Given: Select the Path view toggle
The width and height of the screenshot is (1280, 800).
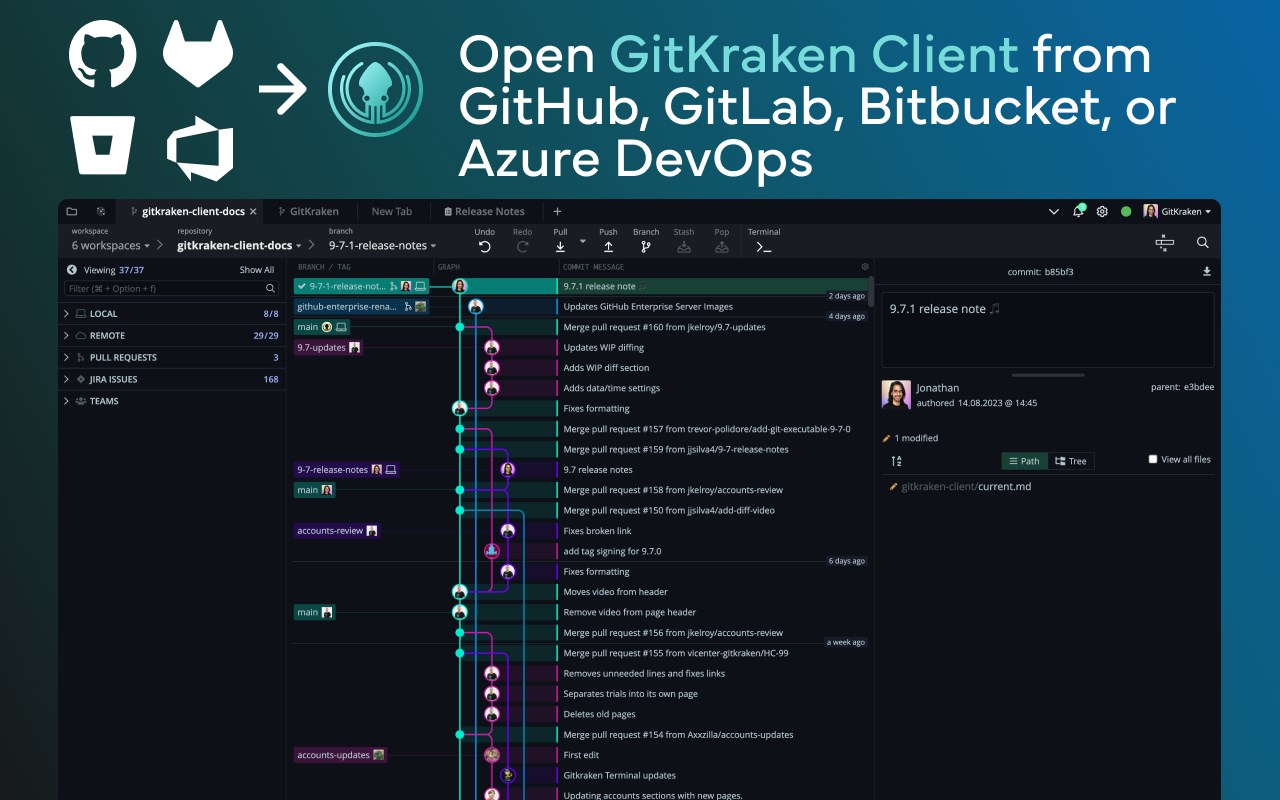Looking at the screenshot, I should pos(1024,461).
